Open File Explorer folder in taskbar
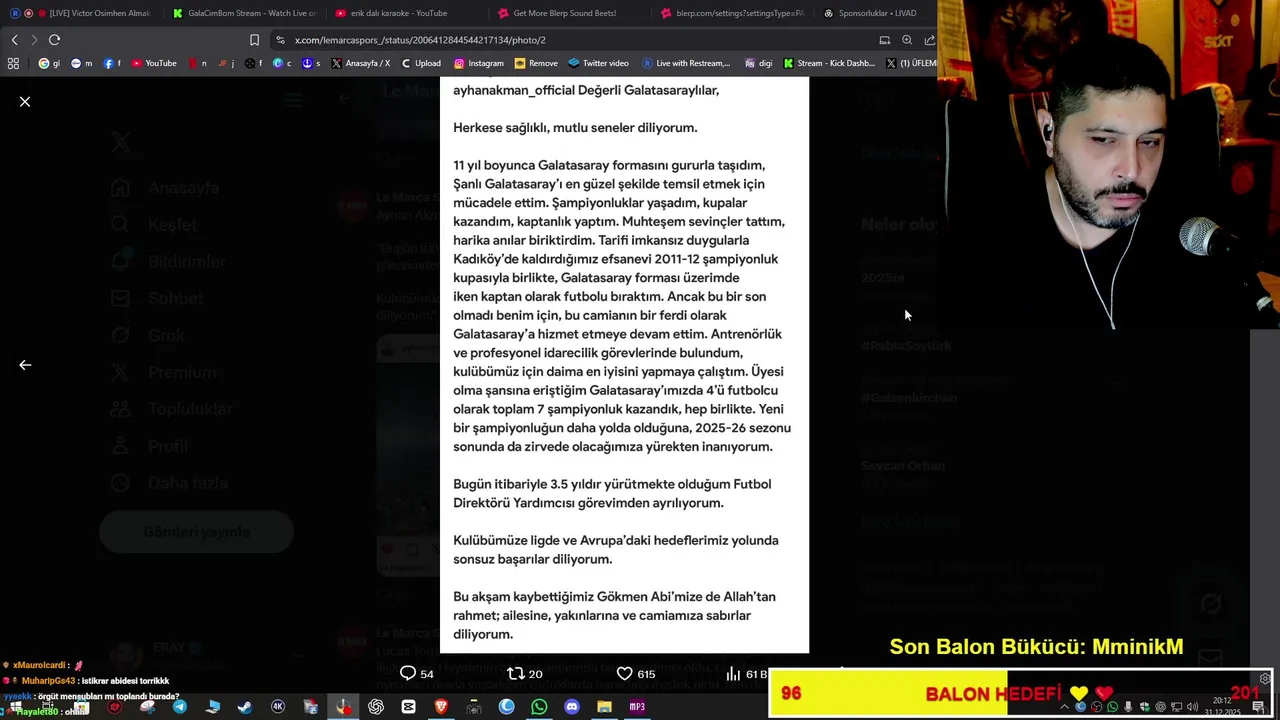 pyautogui.click(x=604, y=707)
